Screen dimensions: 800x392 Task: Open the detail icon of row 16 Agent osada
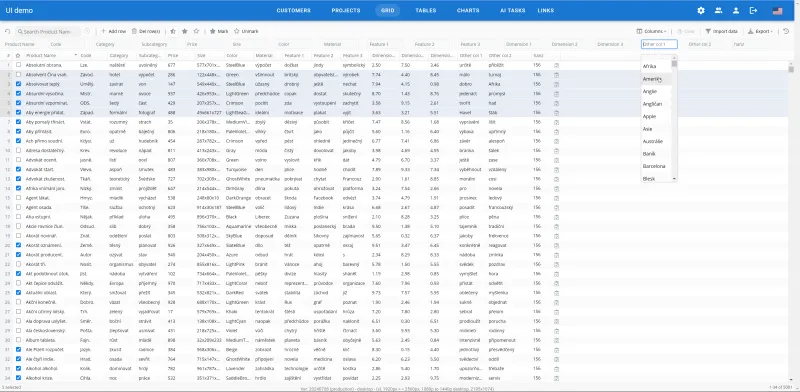(x=556, y=207)
